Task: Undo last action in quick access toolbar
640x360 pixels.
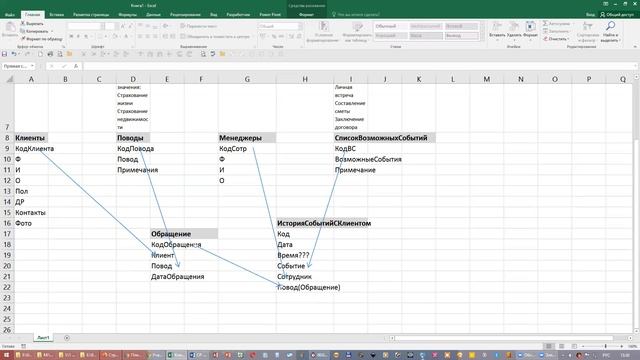Action: [x=14, y=54]
